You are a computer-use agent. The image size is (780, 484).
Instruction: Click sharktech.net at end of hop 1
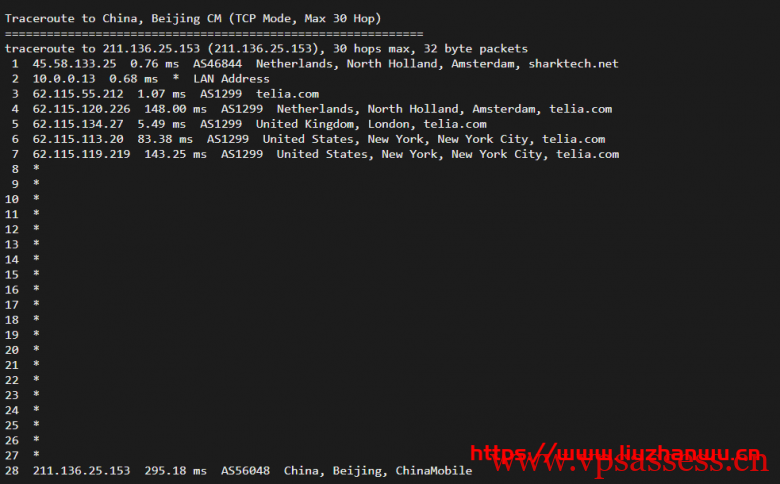(x=573, y=64)
